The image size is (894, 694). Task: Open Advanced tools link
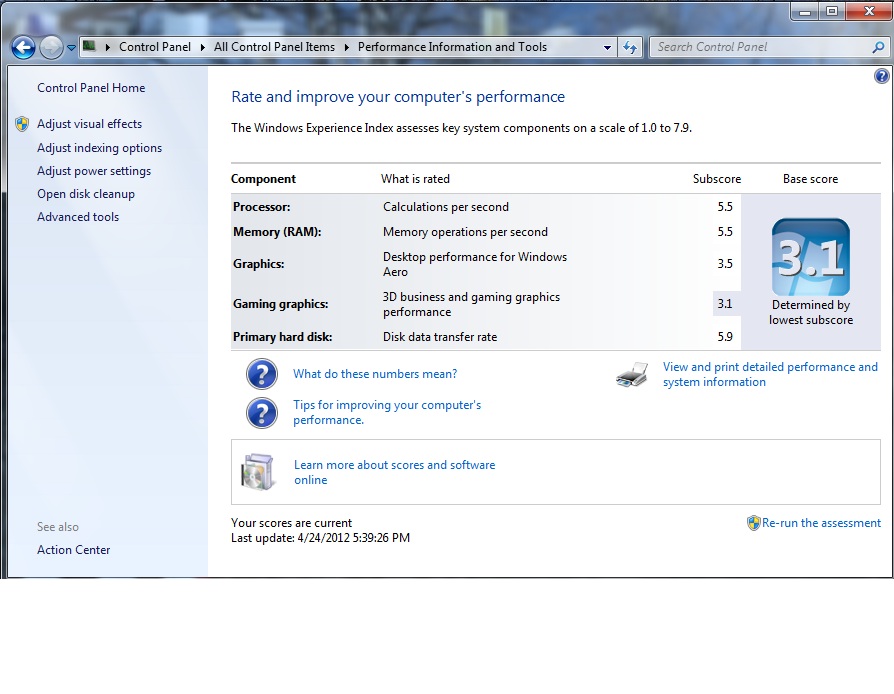(78, 217)
